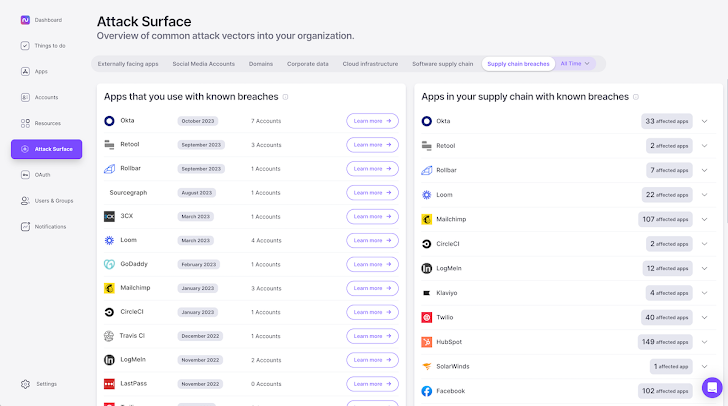Image resolution: width=728 pixels, height=406 pixels.
Task: Open the All Time filter dropdown
Action: [x=577, y=64]
